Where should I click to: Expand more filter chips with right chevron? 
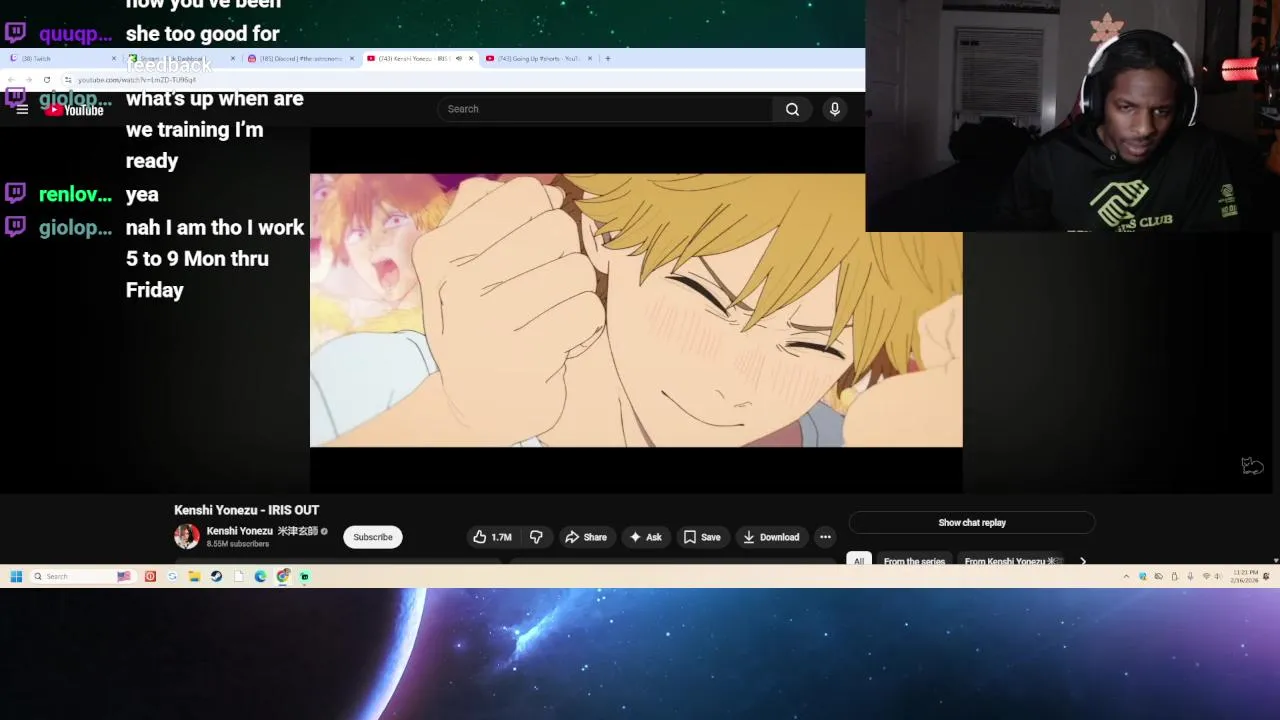[x=1082, y=561]
